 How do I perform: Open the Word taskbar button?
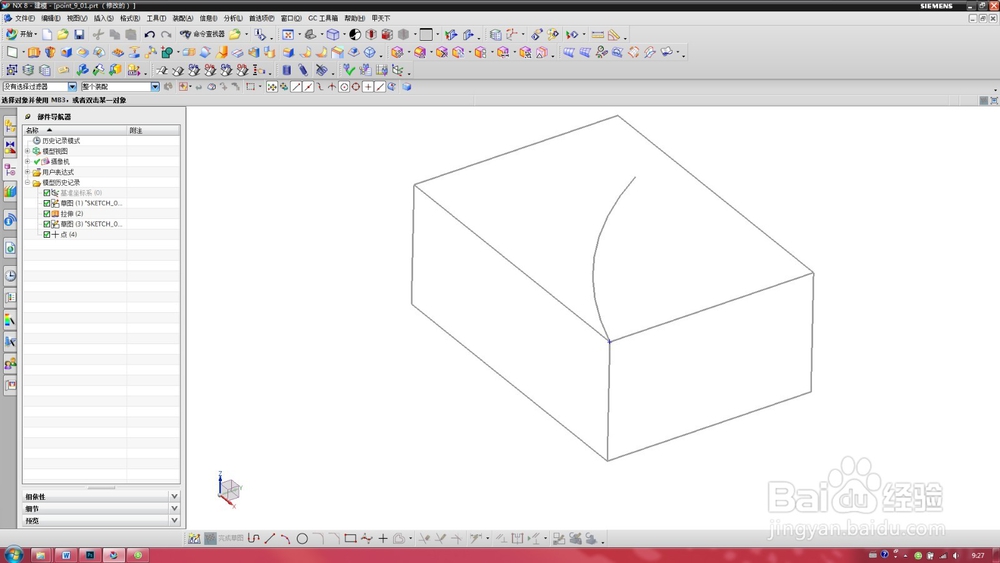(x=66, y=555)
